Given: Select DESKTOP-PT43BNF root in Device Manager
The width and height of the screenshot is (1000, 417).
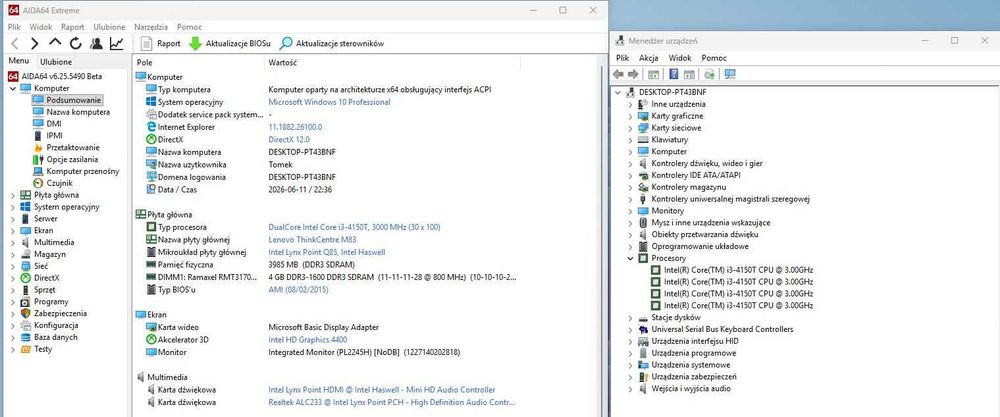Looking at the screenshot, I should tap(672, 92).
